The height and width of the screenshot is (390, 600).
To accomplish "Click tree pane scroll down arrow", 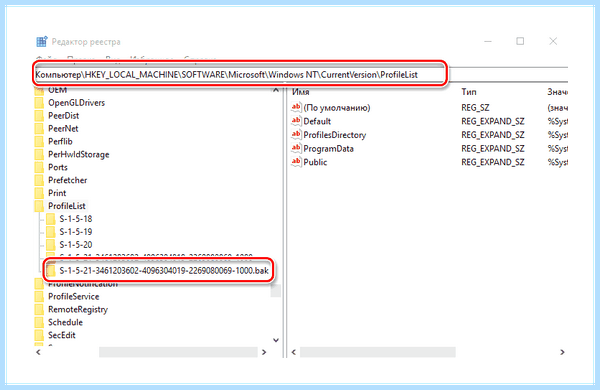I will pos(276,340).
